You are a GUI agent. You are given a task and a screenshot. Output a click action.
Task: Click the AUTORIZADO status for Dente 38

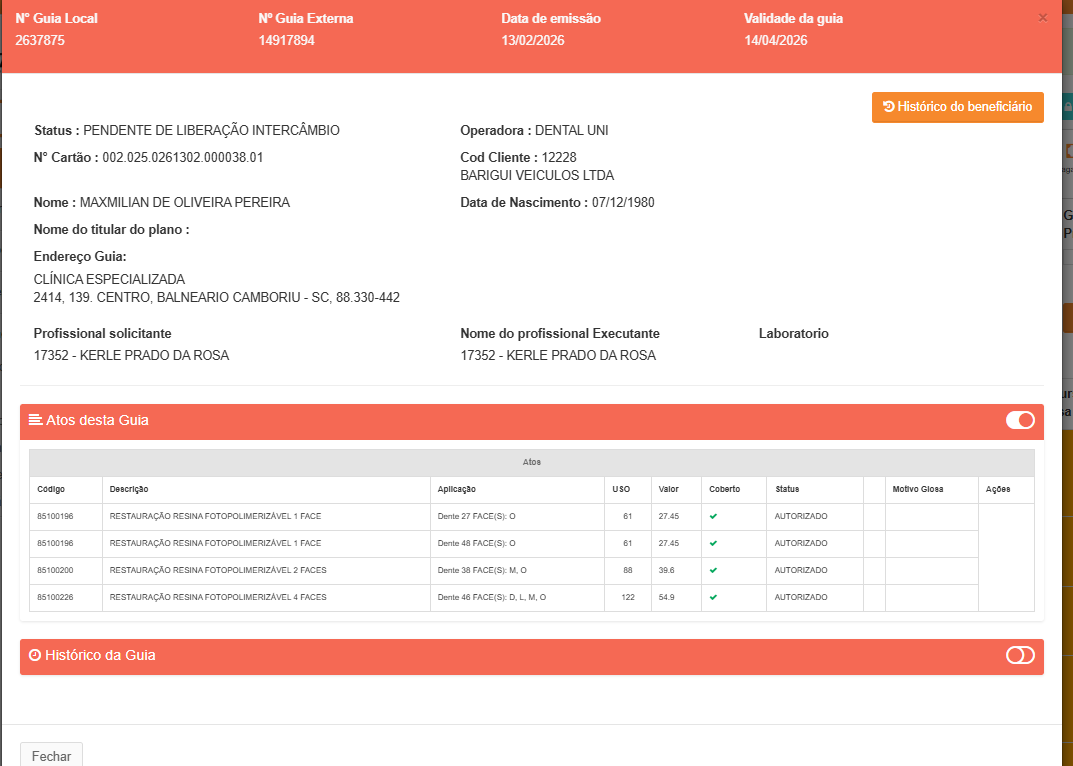pyautogui.click(x=801, y=570)
